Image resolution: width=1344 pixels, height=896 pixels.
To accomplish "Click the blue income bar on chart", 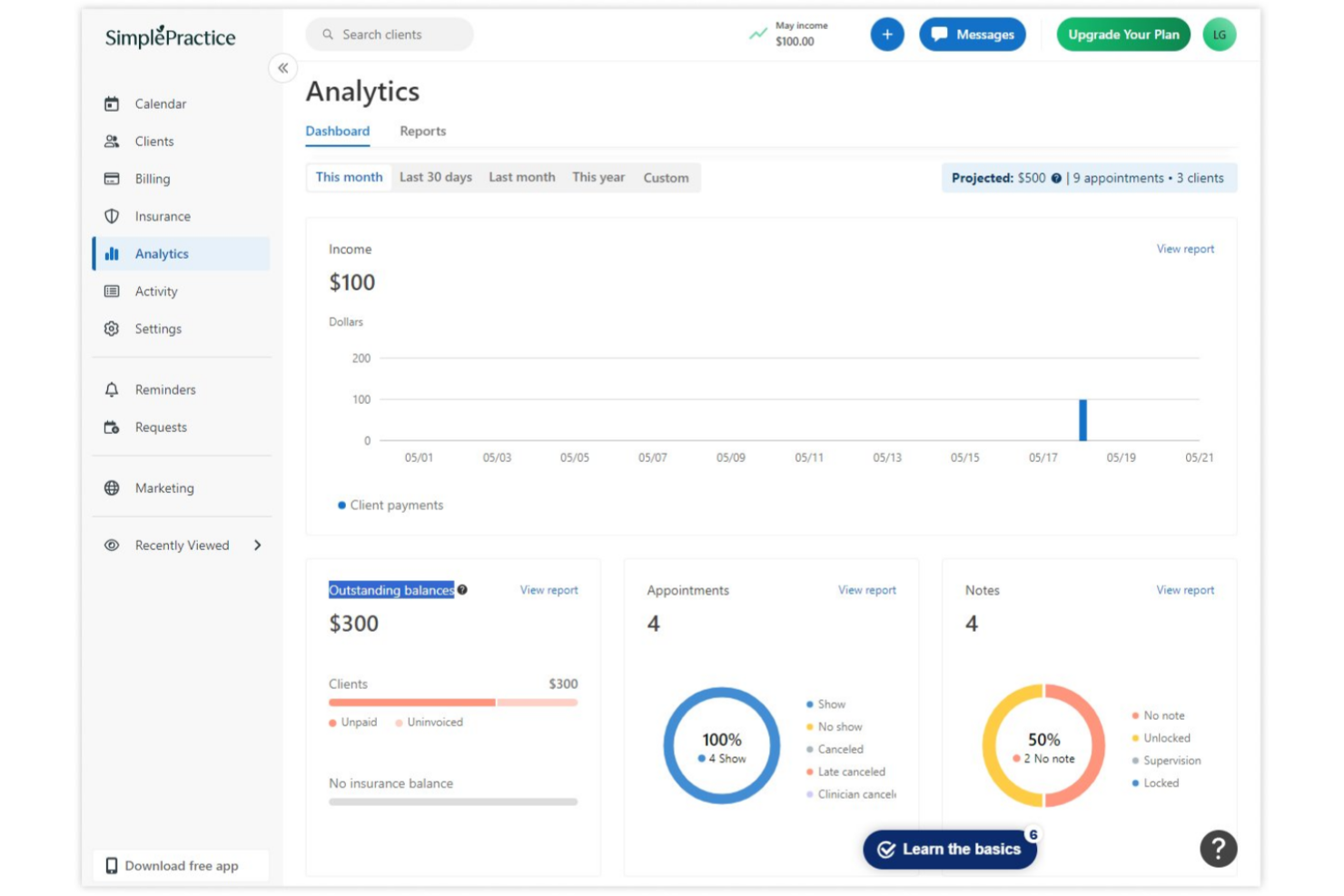I will [x=1082, y=420].
